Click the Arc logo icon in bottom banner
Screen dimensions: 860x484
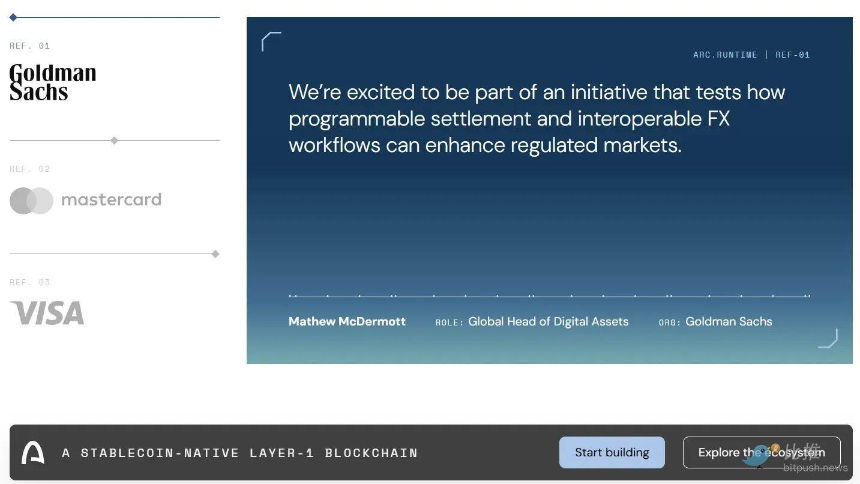[33, 453]
